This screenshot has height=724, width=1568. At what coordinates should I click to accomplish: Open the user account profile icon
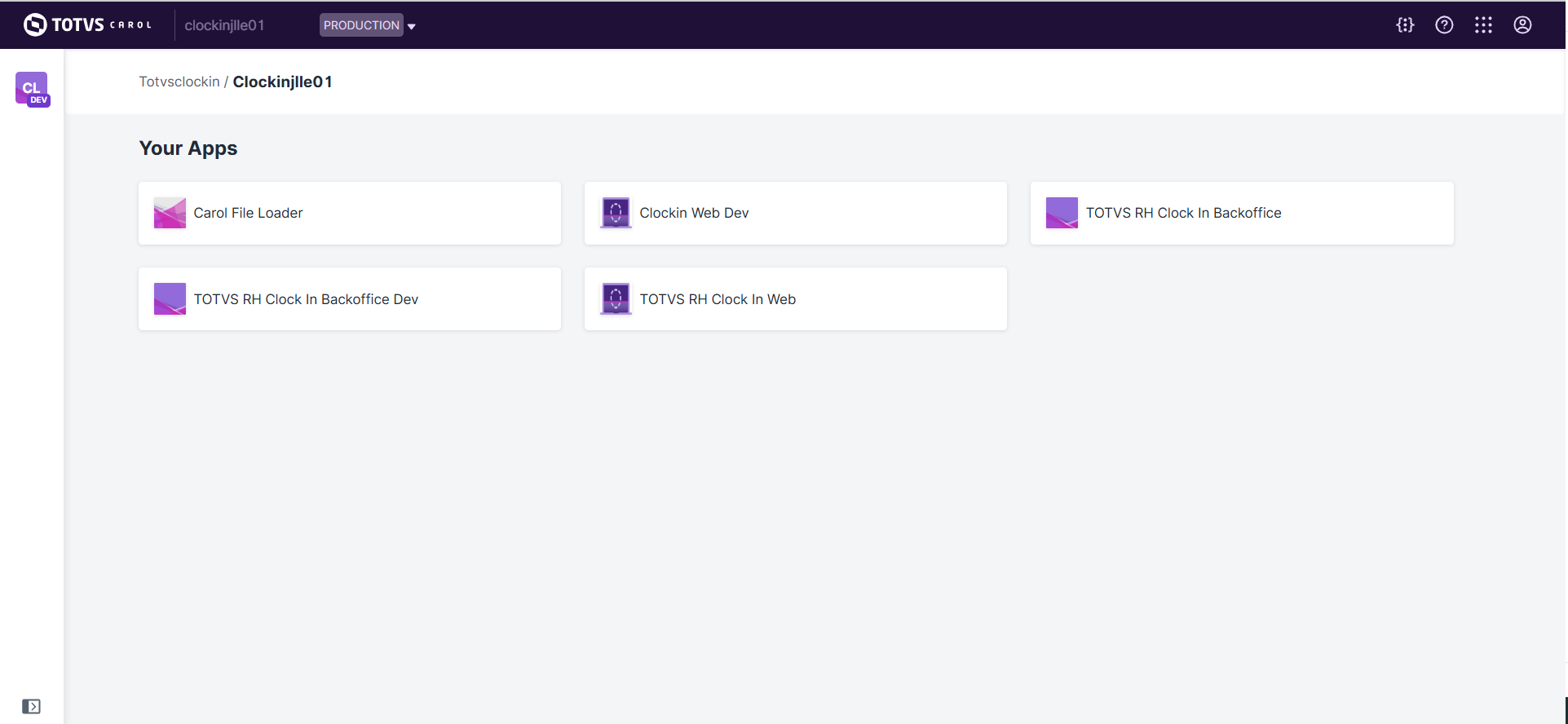point(1522,25)
